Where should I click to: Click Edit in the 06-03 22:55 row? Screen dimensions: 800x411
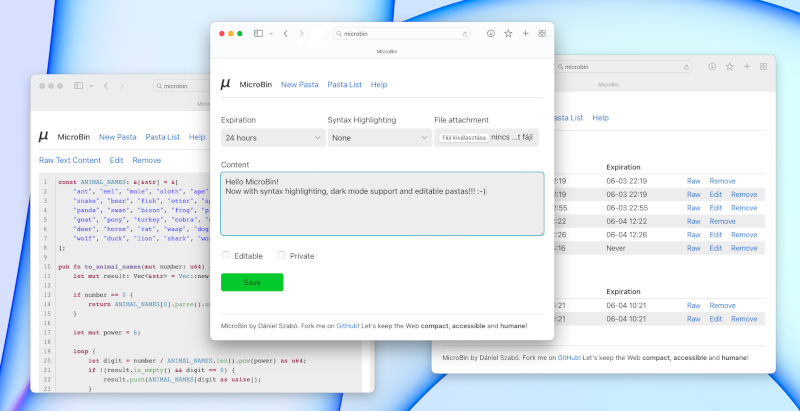coord(716,208)
